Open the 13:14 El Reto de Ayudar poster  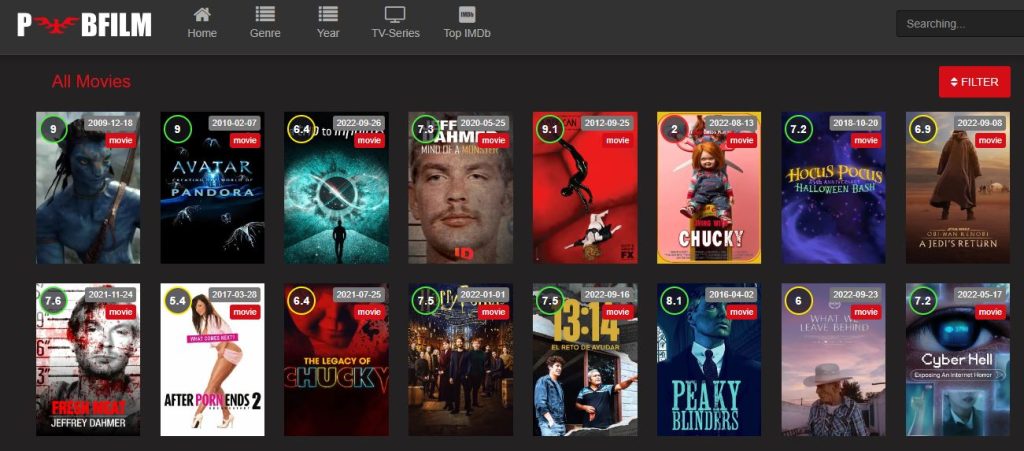585,360
